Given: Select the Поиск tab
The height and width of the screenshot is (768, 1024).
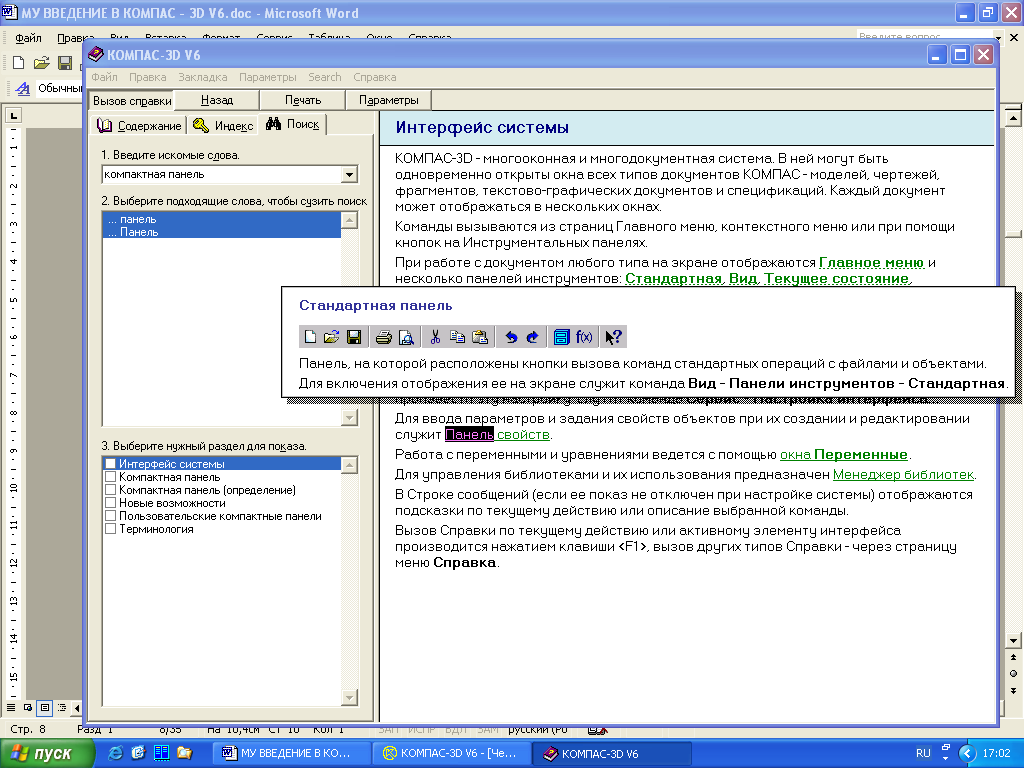Looking at the screenshot, I should [x=293, y=124].
